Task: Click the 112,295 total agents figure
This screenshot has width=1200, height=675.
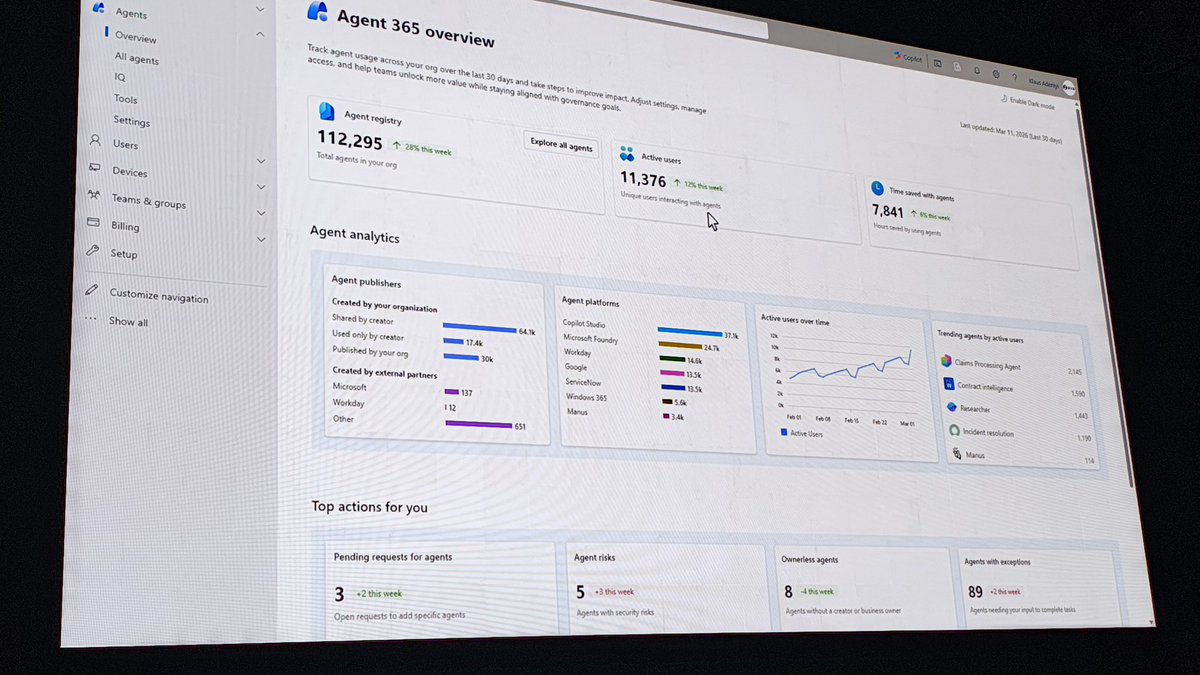Action: (x=350, y=141)
